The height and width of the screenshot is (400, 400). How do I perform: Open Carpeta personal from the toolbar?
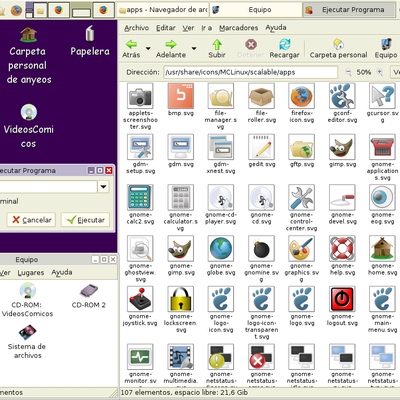point(338,49)
